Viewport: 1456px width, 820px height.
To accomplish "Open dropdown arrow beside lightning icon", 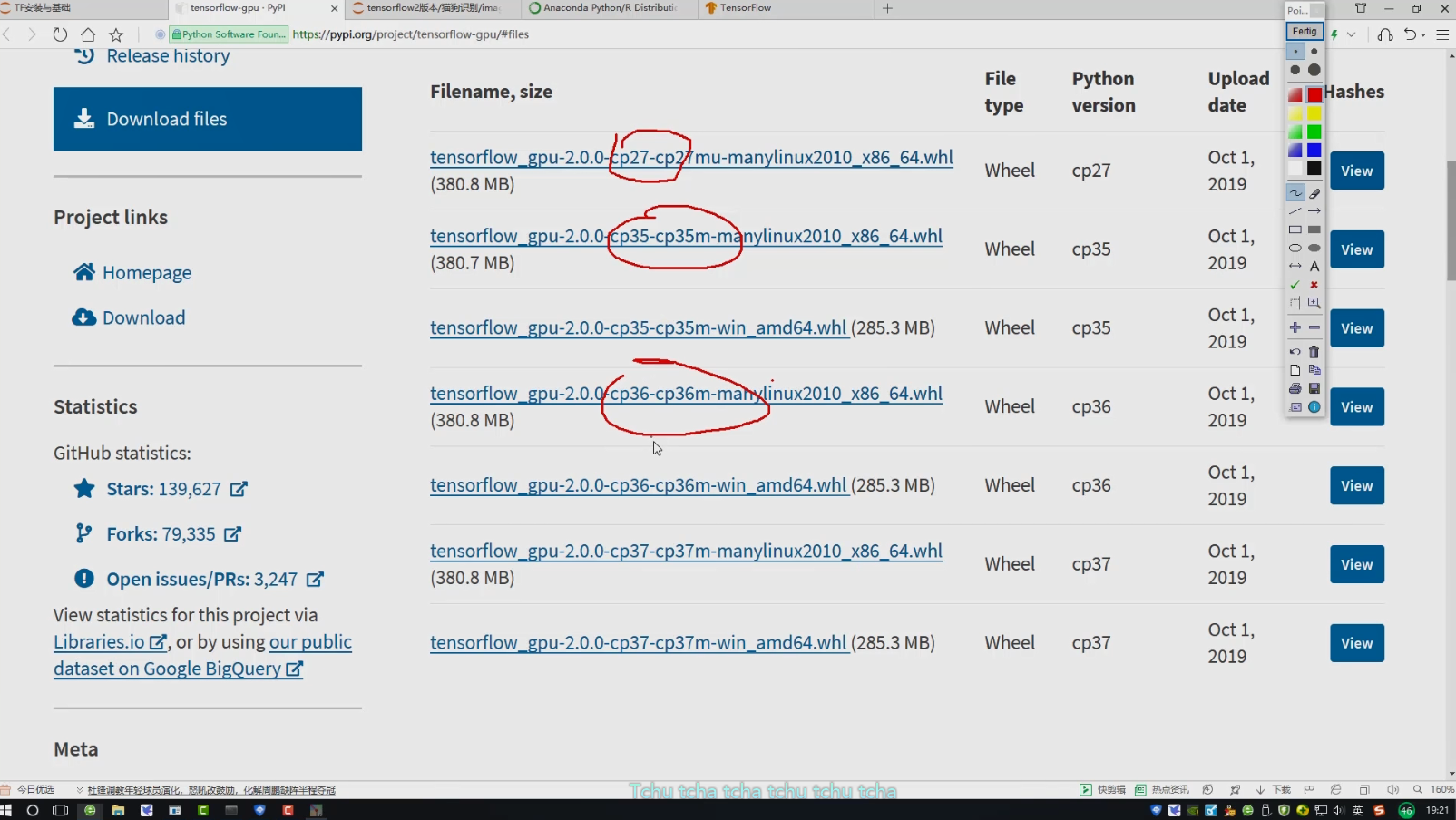I will pyautogui.click(x=1352, y=34).
